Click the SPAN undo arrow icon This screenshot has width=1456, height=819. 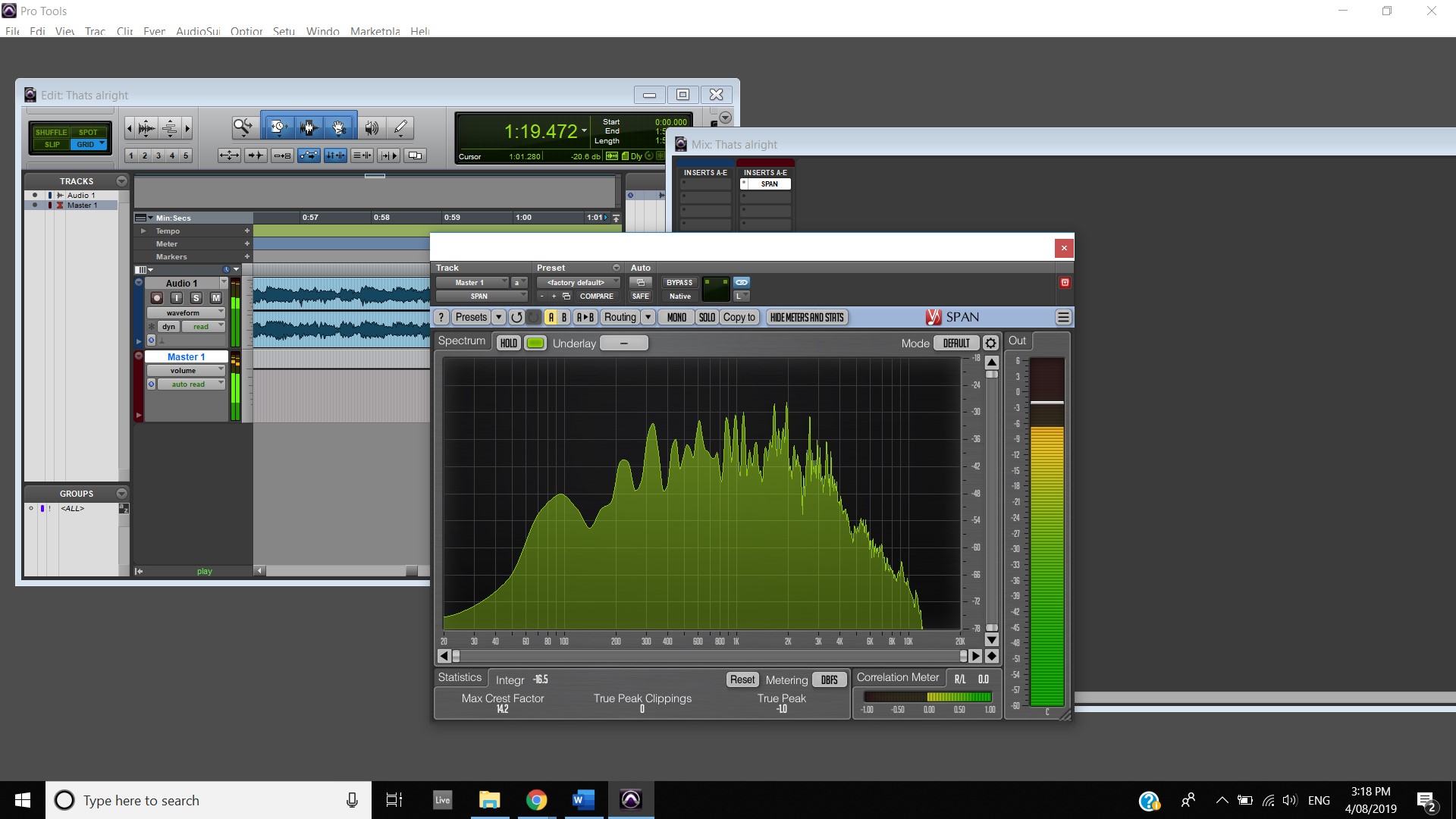tap(516, 317)
